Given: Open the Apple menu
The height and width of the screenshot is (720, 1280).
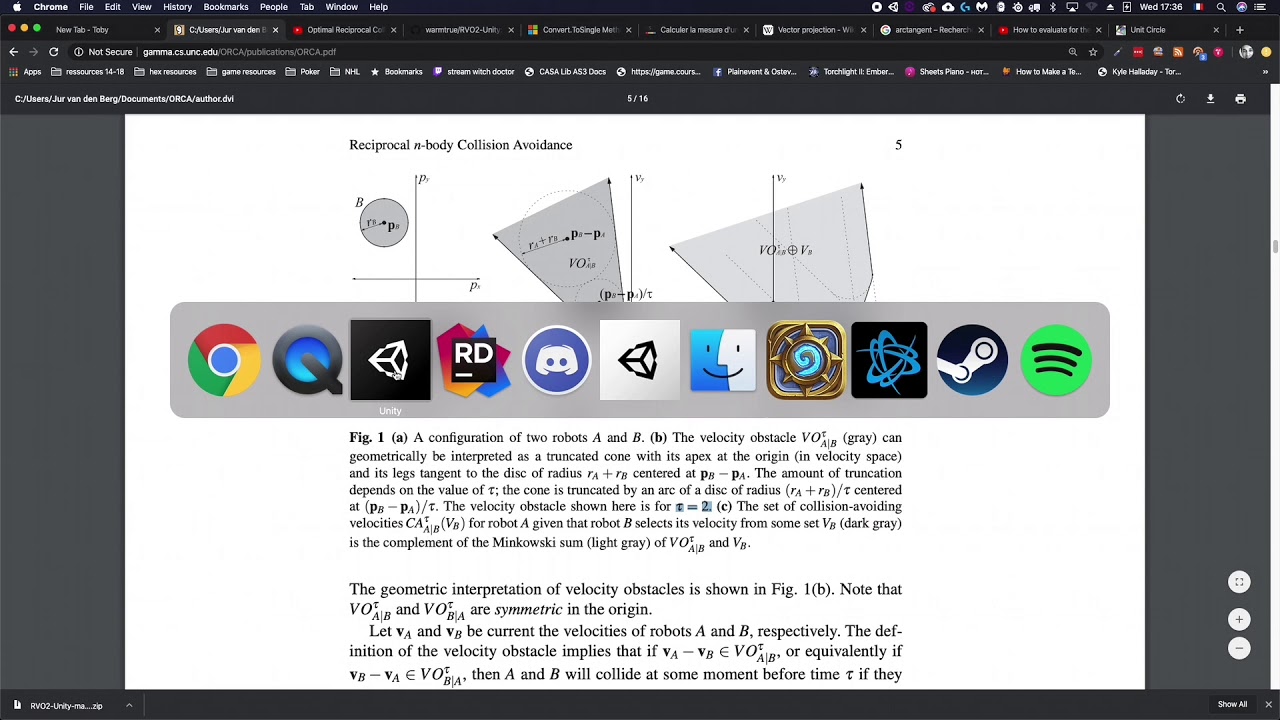Looking at the screenshot, I should [17, 7].
